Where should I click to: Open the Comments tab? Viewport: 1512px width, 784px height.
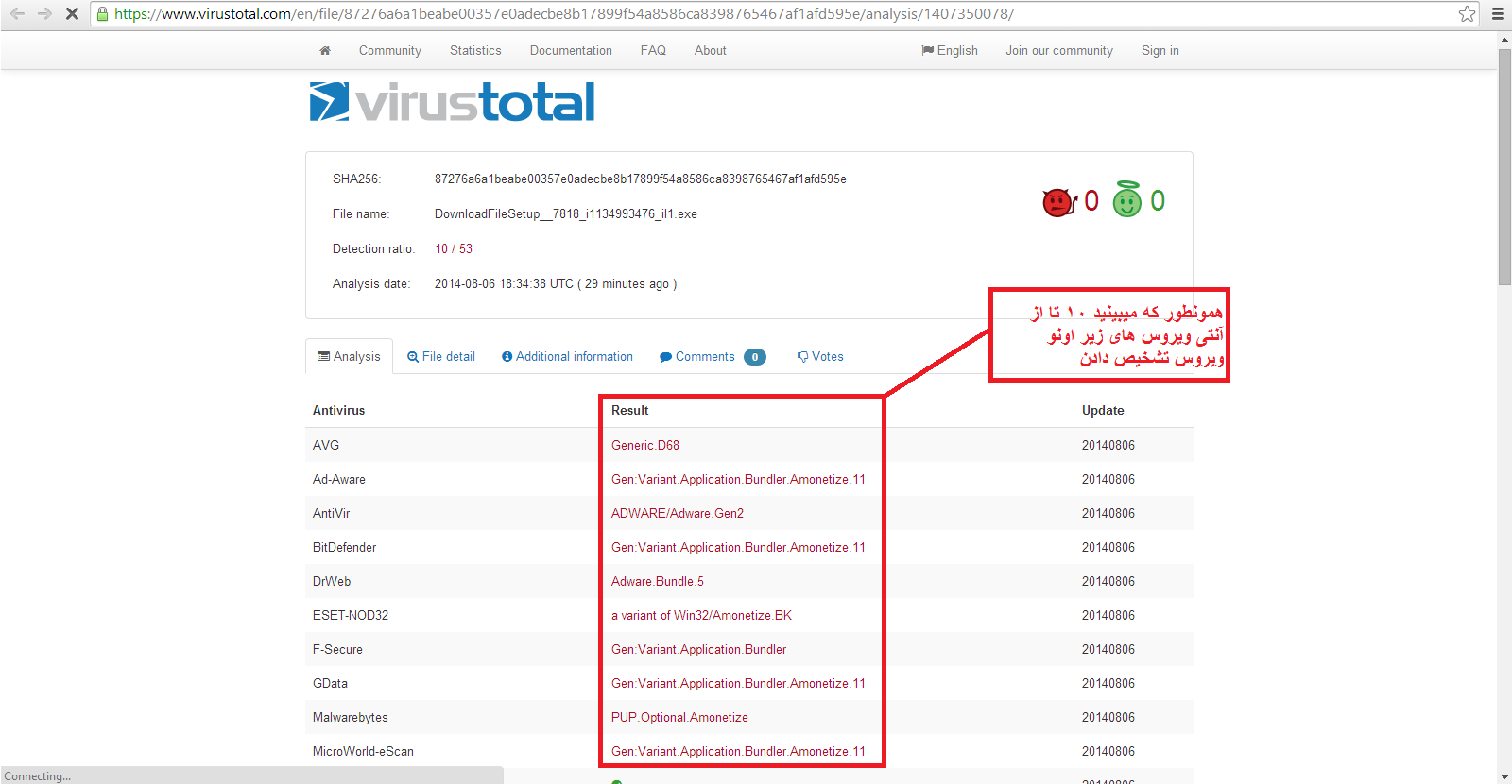pos(705,357)
